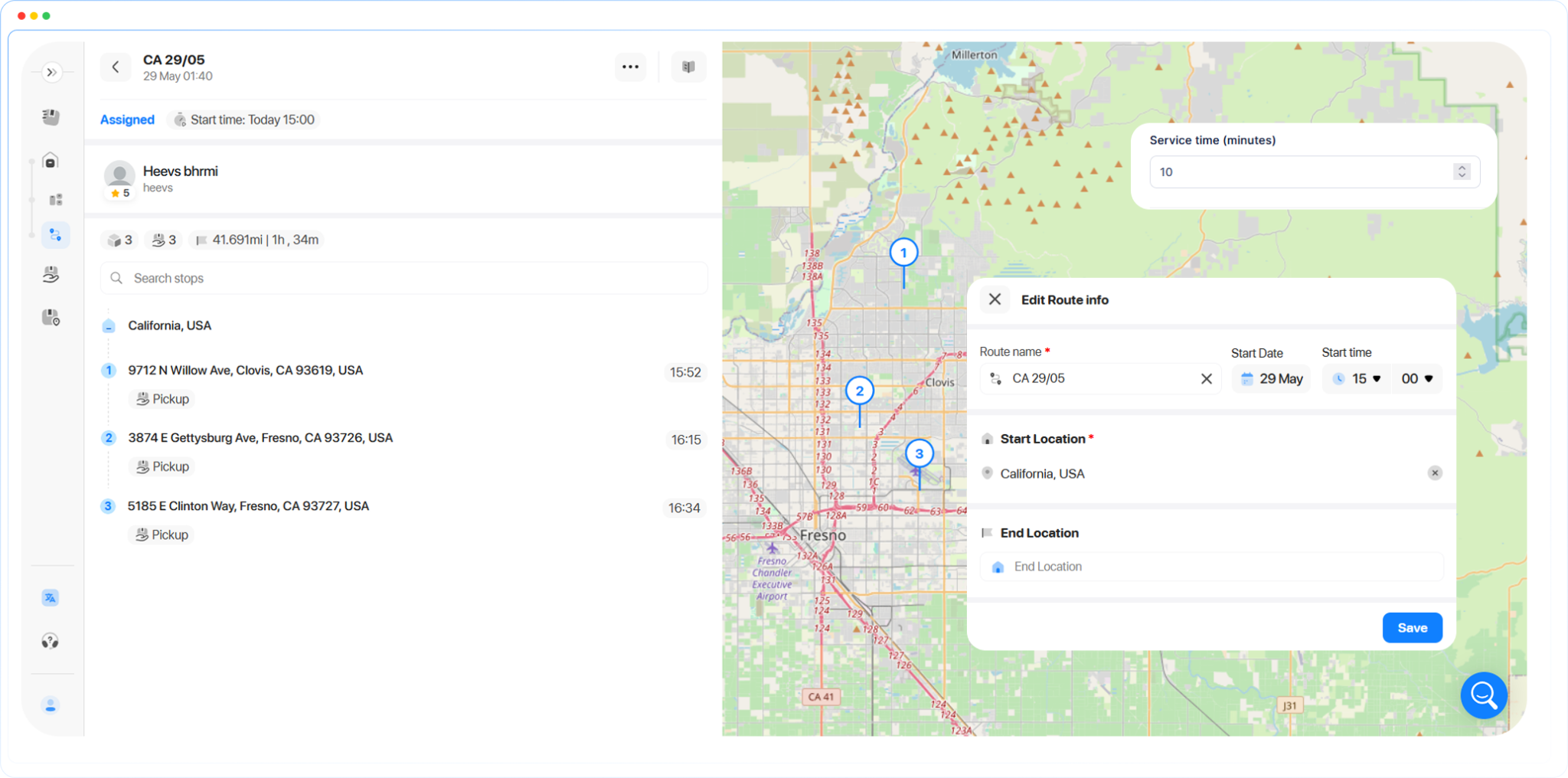Open the user profile icon at bottom
The width and height of the screenshot is (1568, 778).
pyautogui.click(x=51, y=704)
